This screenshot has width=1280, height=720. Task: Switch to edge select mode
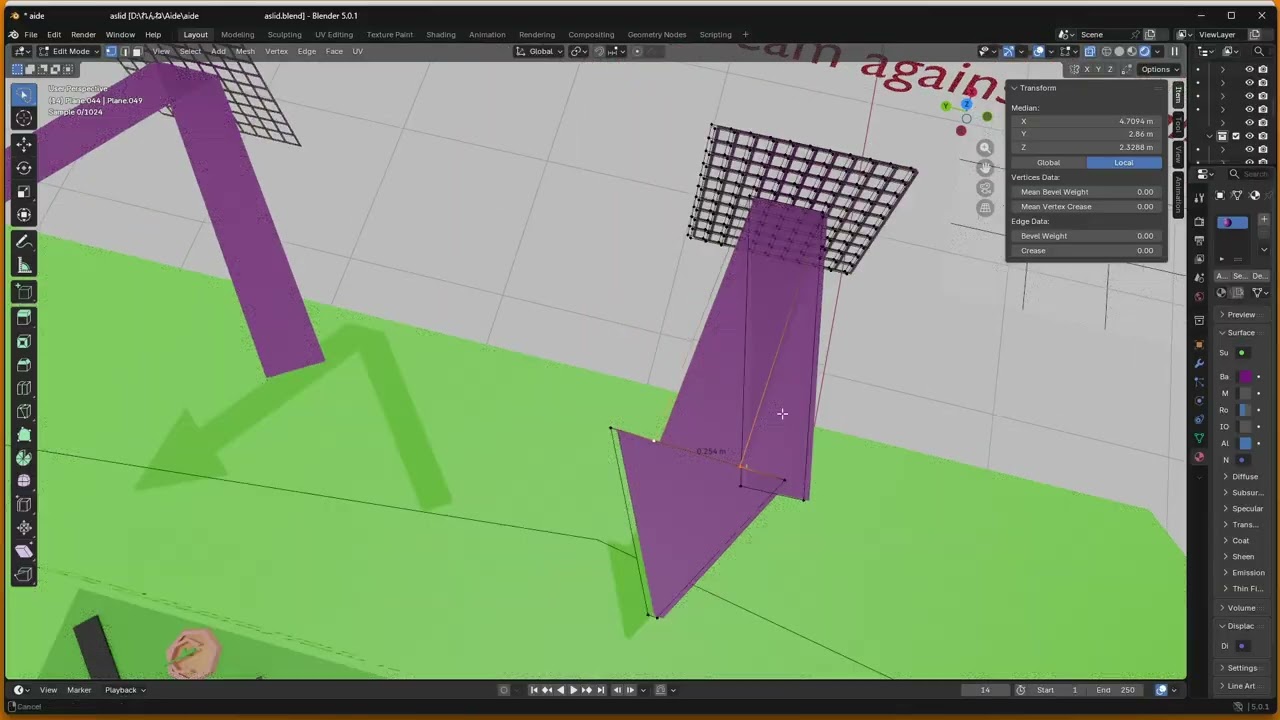point(124,51)
